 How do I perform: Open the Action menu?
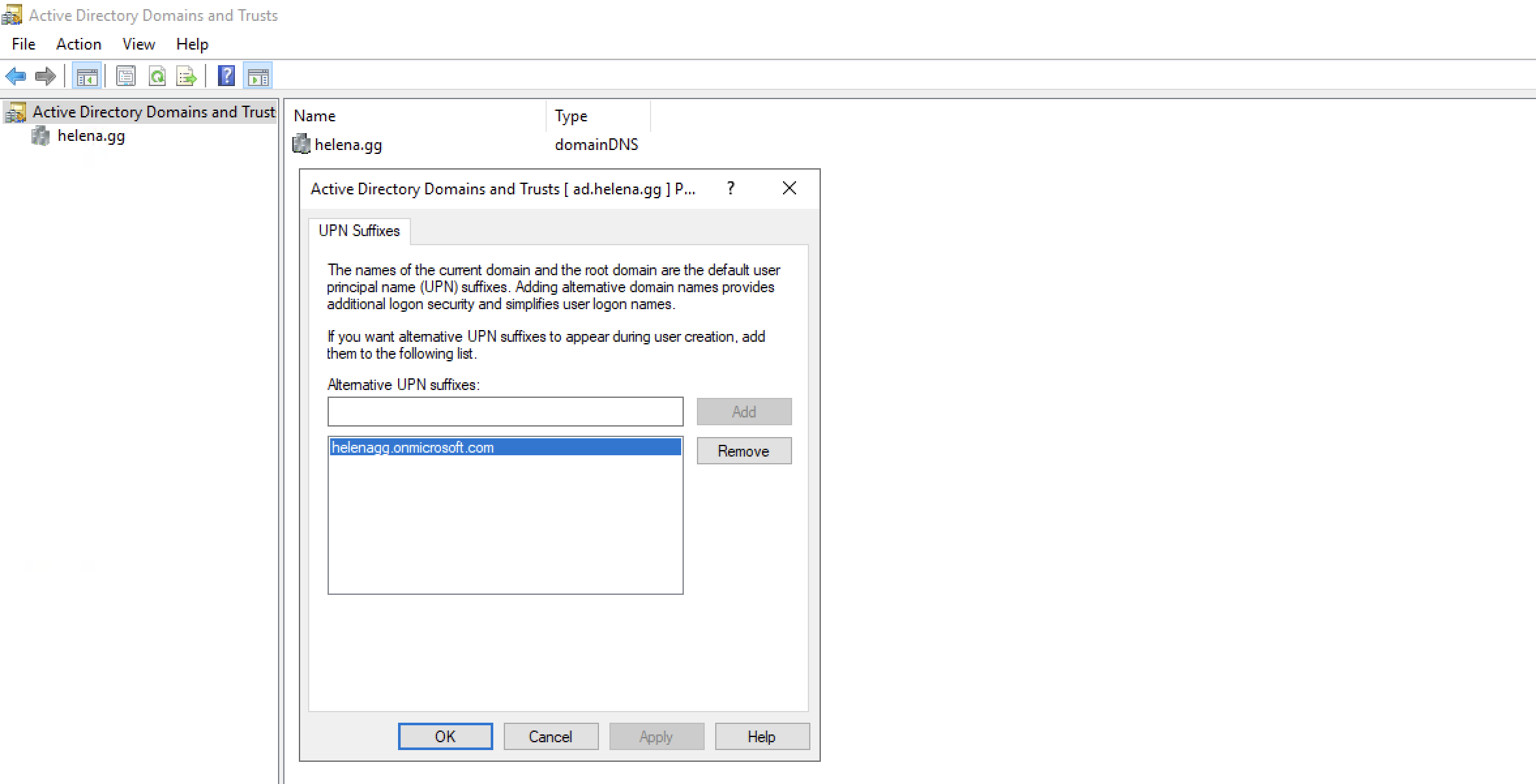click(x=78, y=44)
